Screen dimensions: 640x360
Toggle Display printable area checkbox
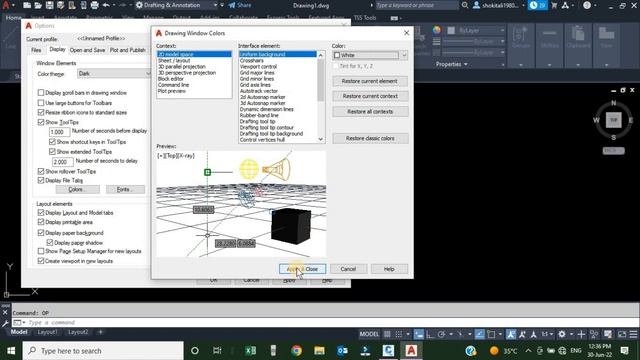(x=41, y=222)
